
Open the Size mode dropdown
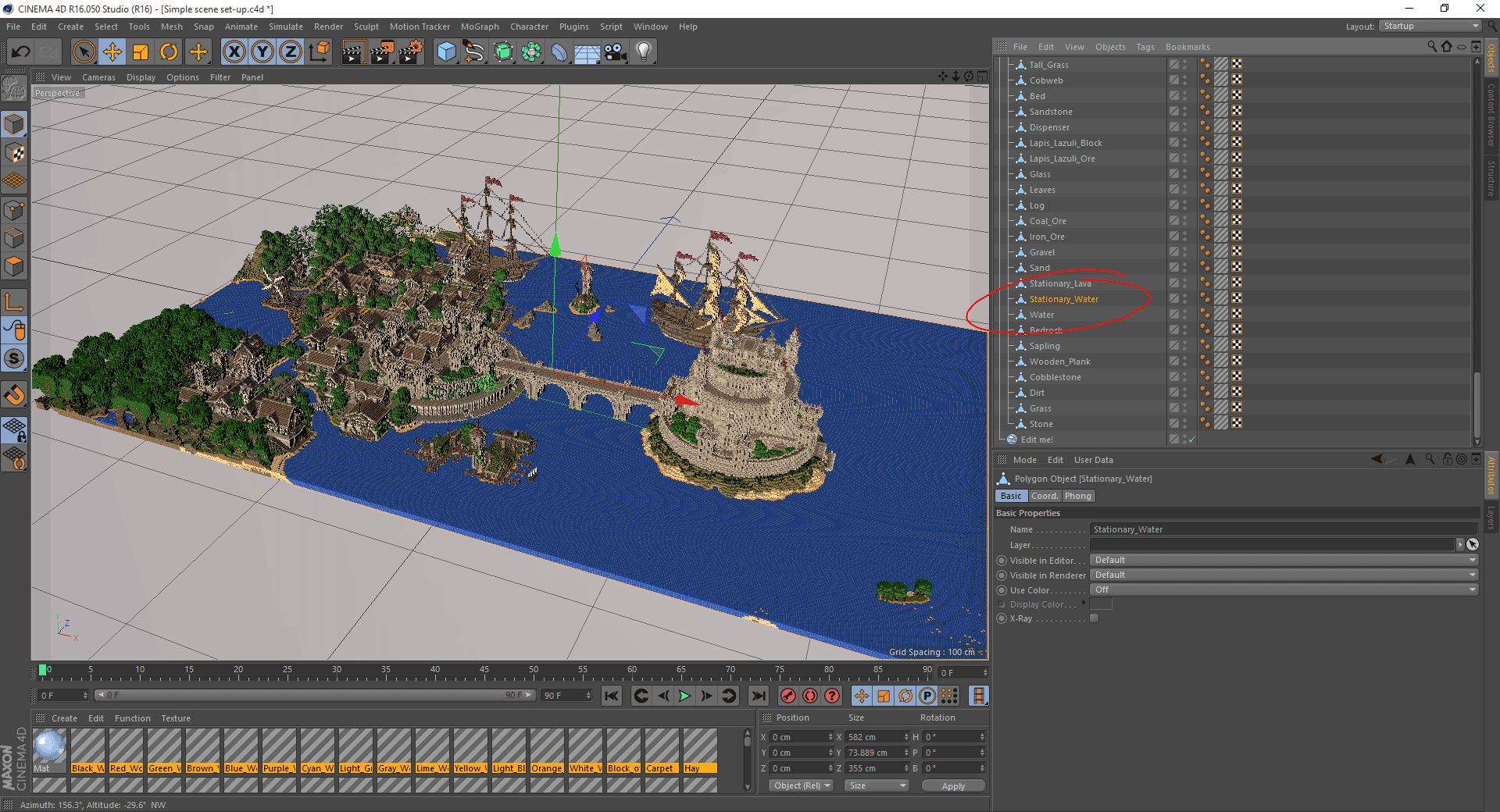point(877,785)
